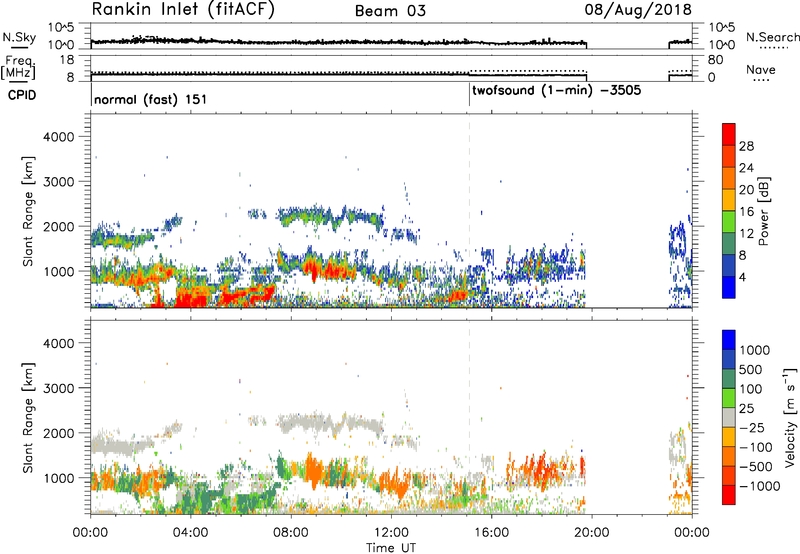800x554 pixels.
Task: Click the red top segment of power colorbar
Action: coord(729,134)
